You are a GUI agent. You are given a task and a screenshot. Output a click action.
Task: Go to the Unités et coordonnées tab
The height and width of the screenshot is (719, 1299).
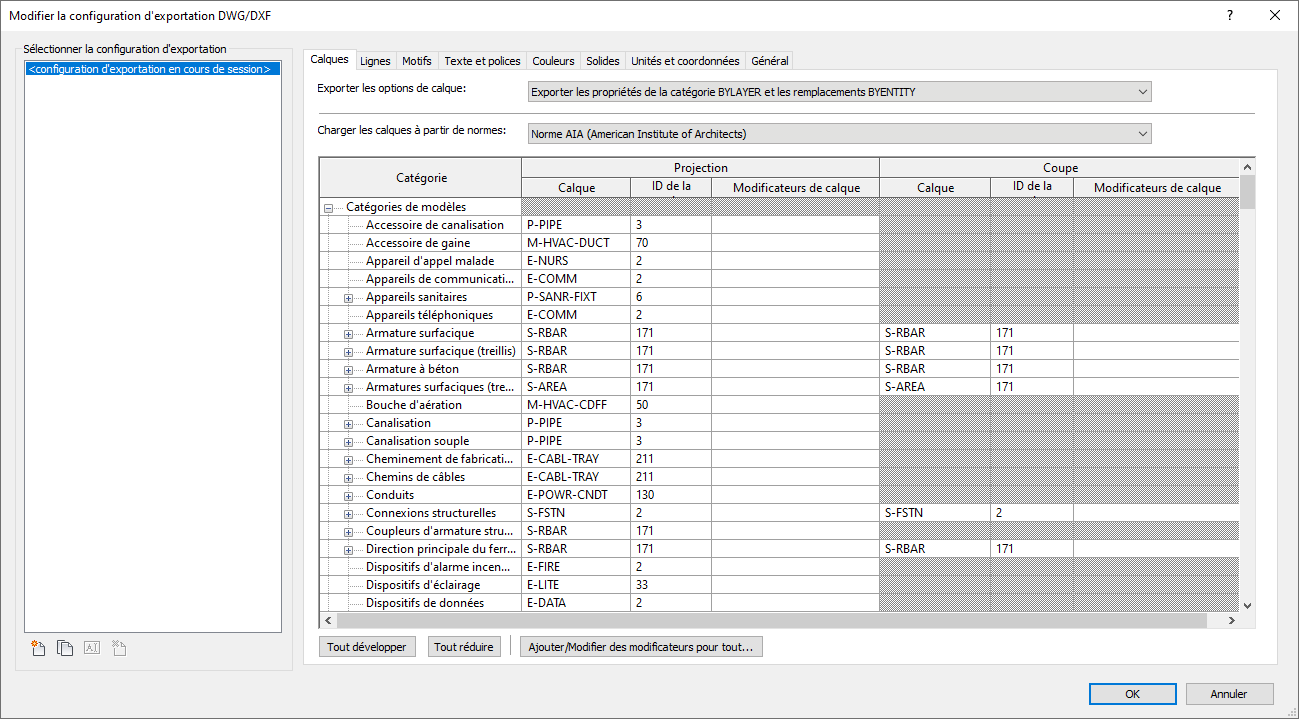pyautogui.click(x=685, y=61)
